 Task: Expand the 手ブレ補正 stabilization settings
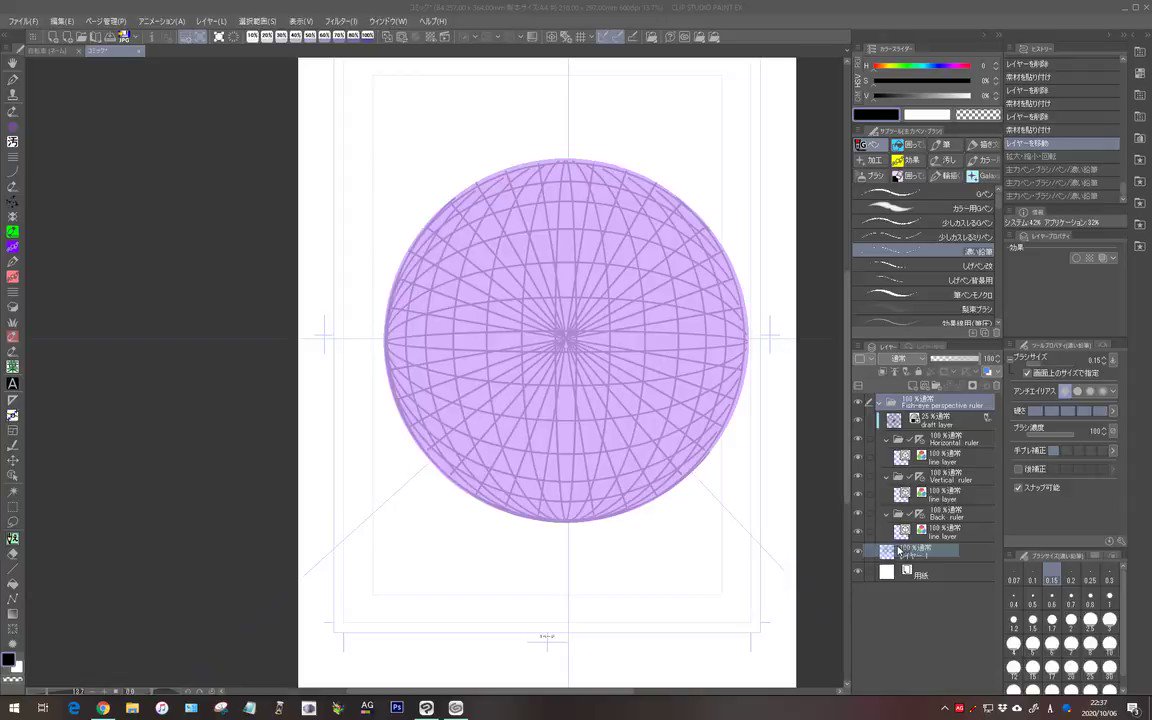pyautogui.click(x=1113, y=450)
